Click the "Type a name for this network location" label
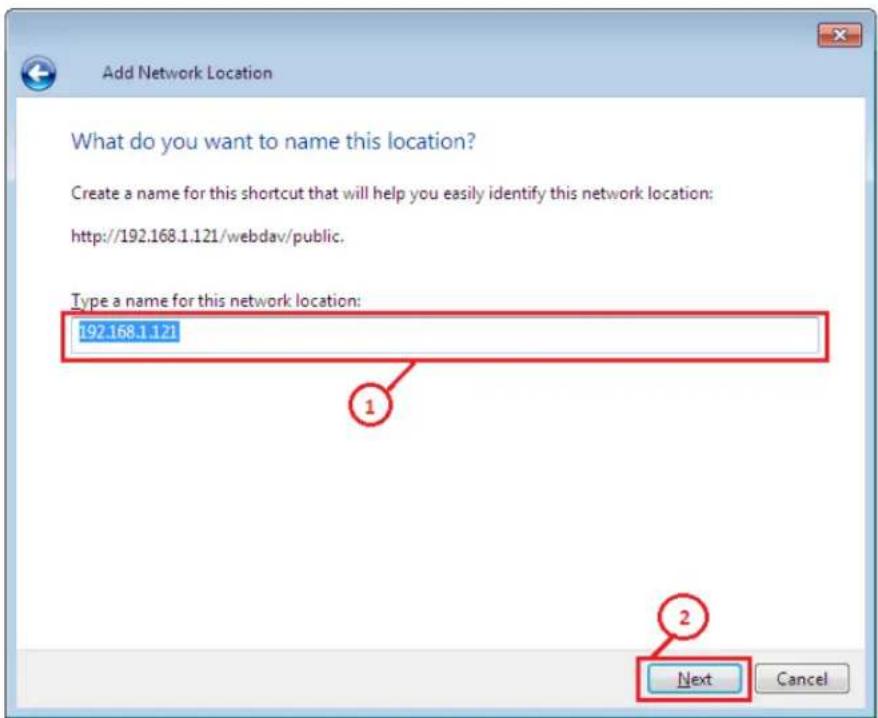The height and width of the screenshot is (718, 878). point(216,301)
